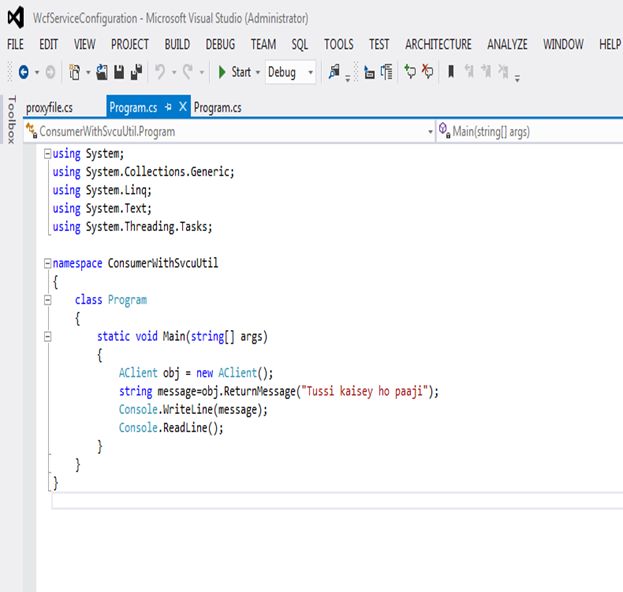
Task: Click the New Project toolbar icon
Action: [76, 72]
